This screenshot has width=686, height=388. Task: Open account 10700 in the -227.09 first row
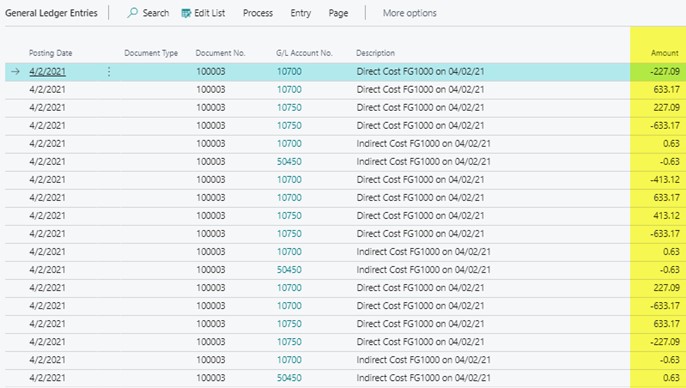pyautogui.click(x=289, y=71)
